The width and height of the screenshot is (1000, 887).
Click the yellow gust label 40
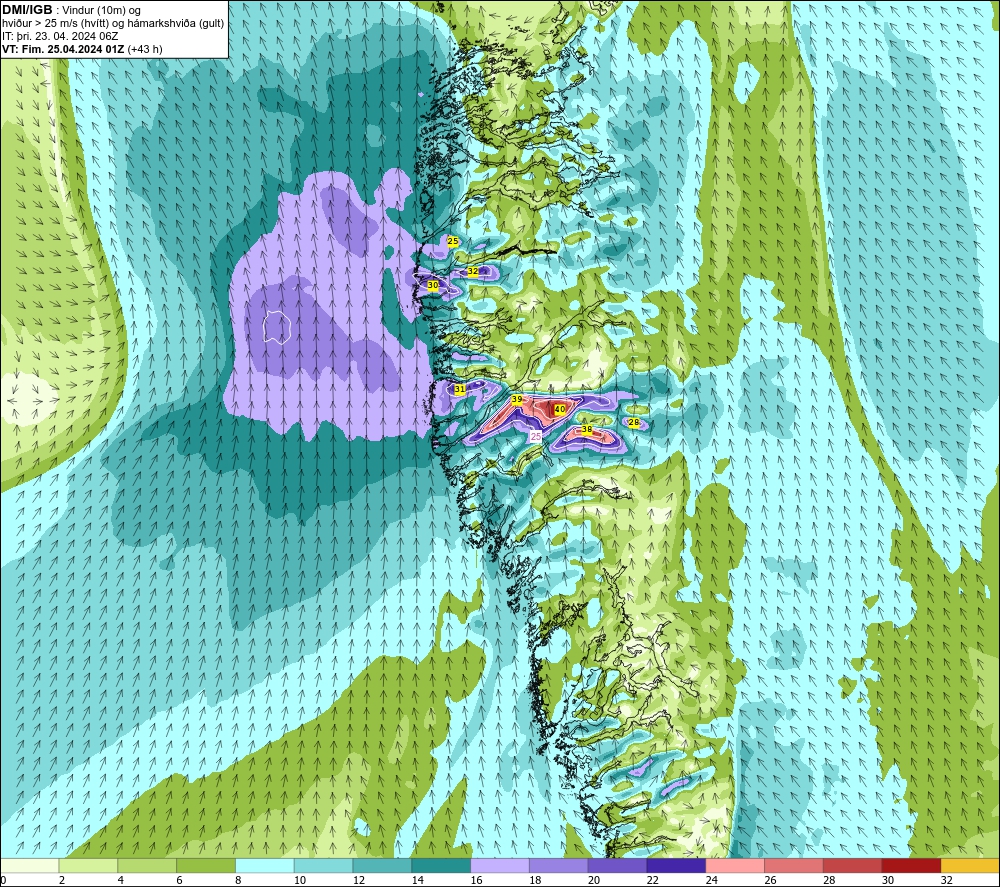(560, 409)
